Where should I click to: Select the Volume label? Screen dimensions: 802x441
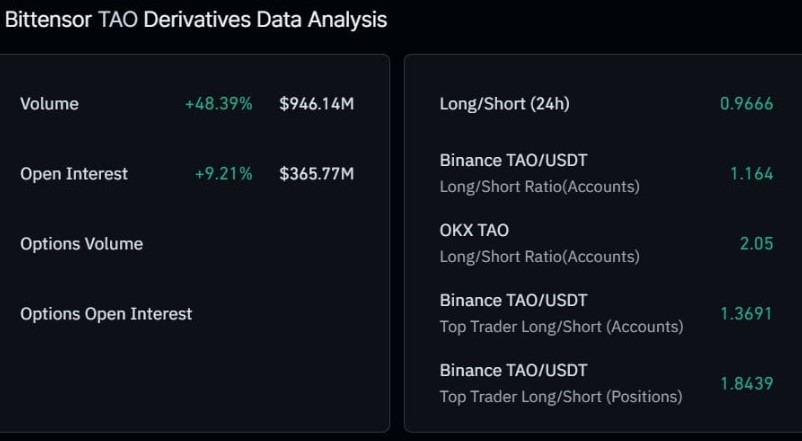pos(50,104)
